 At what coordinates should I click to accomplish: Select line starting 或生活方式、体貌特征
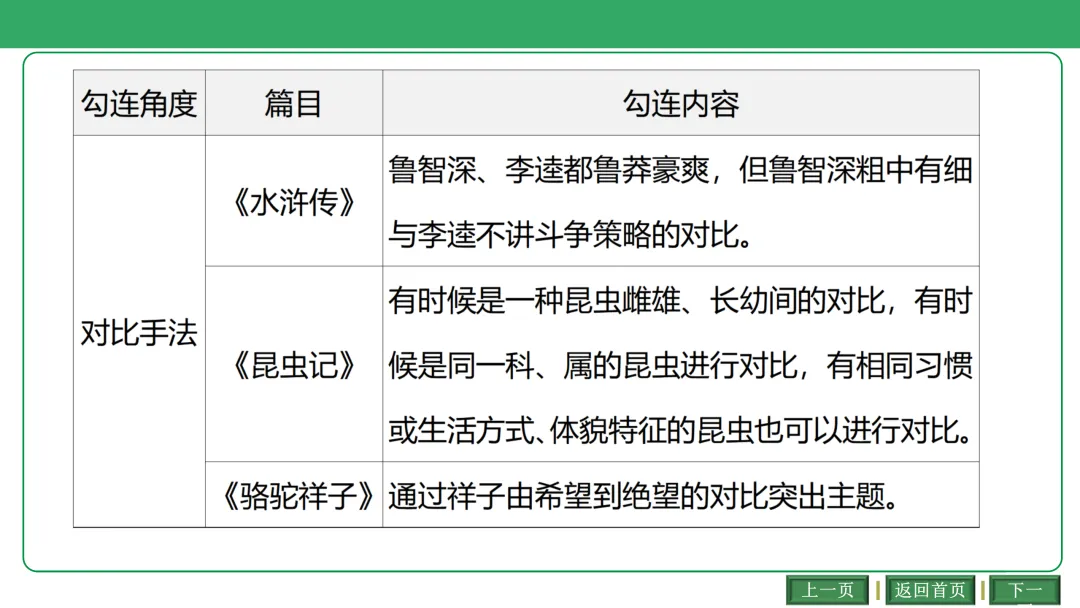point(681,430)
